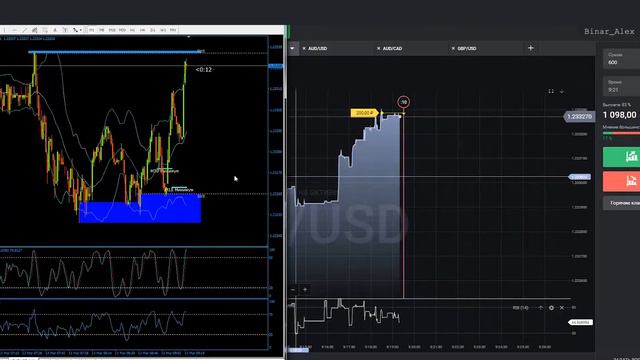The image size is (640, 360).
Task: Select the MN timeframe in MetaTrader toolbar
Action: pyautogui.click(x=173, y=30)
